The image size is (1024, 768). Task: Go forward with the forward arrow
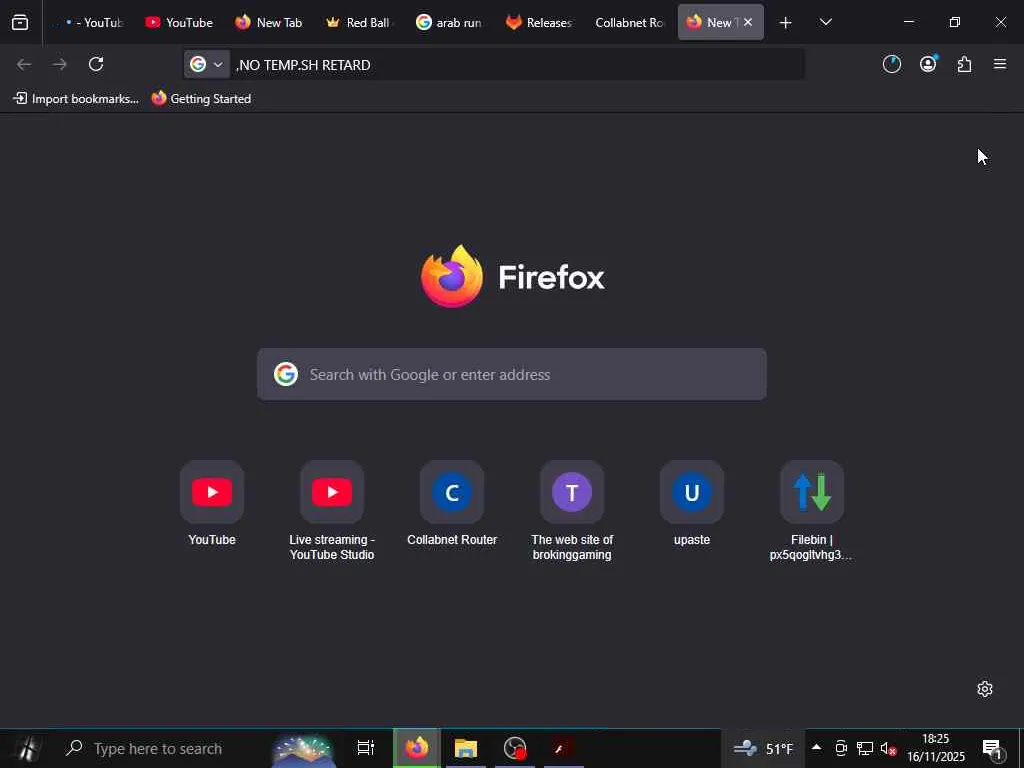tap(60, 64)
